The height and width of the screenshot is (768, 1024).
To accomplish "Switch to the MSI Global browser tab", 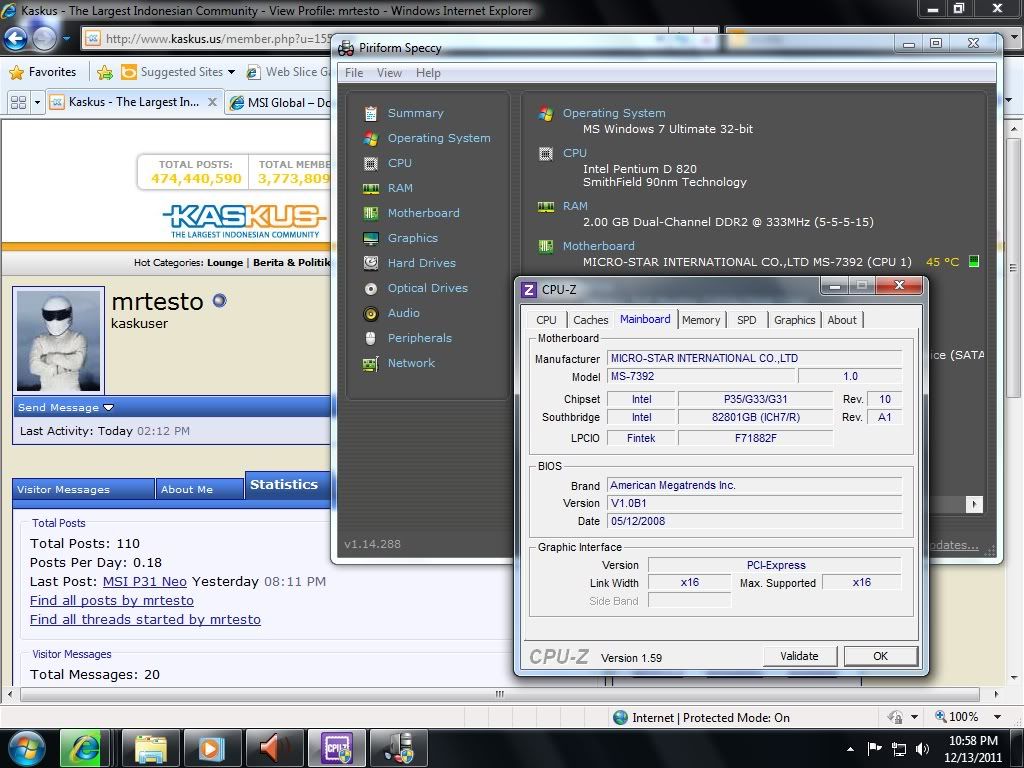I will (280, 103).
